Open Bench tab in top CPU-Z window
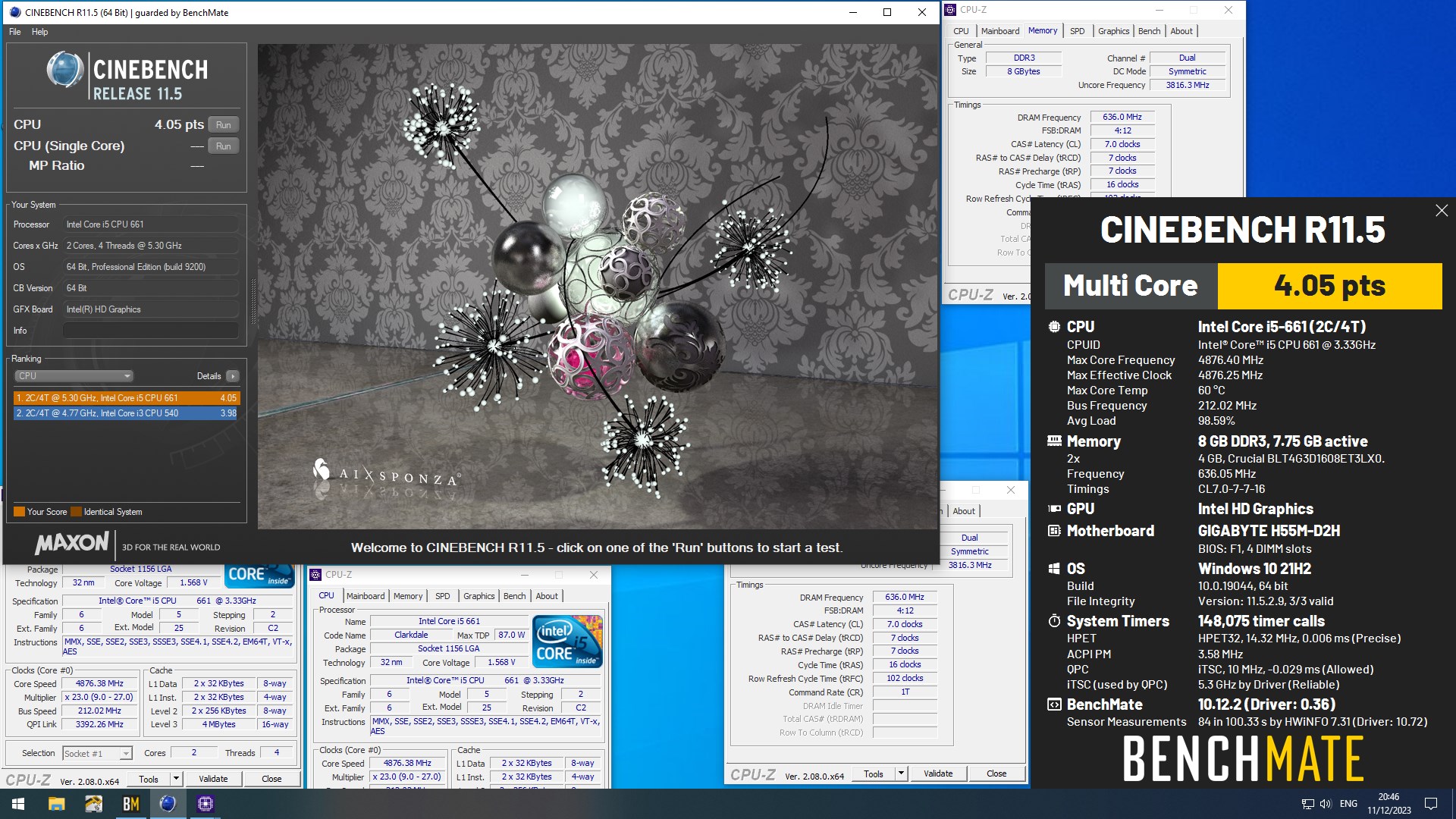This screenshot has height=819, width=1456. click(1149, 31)
